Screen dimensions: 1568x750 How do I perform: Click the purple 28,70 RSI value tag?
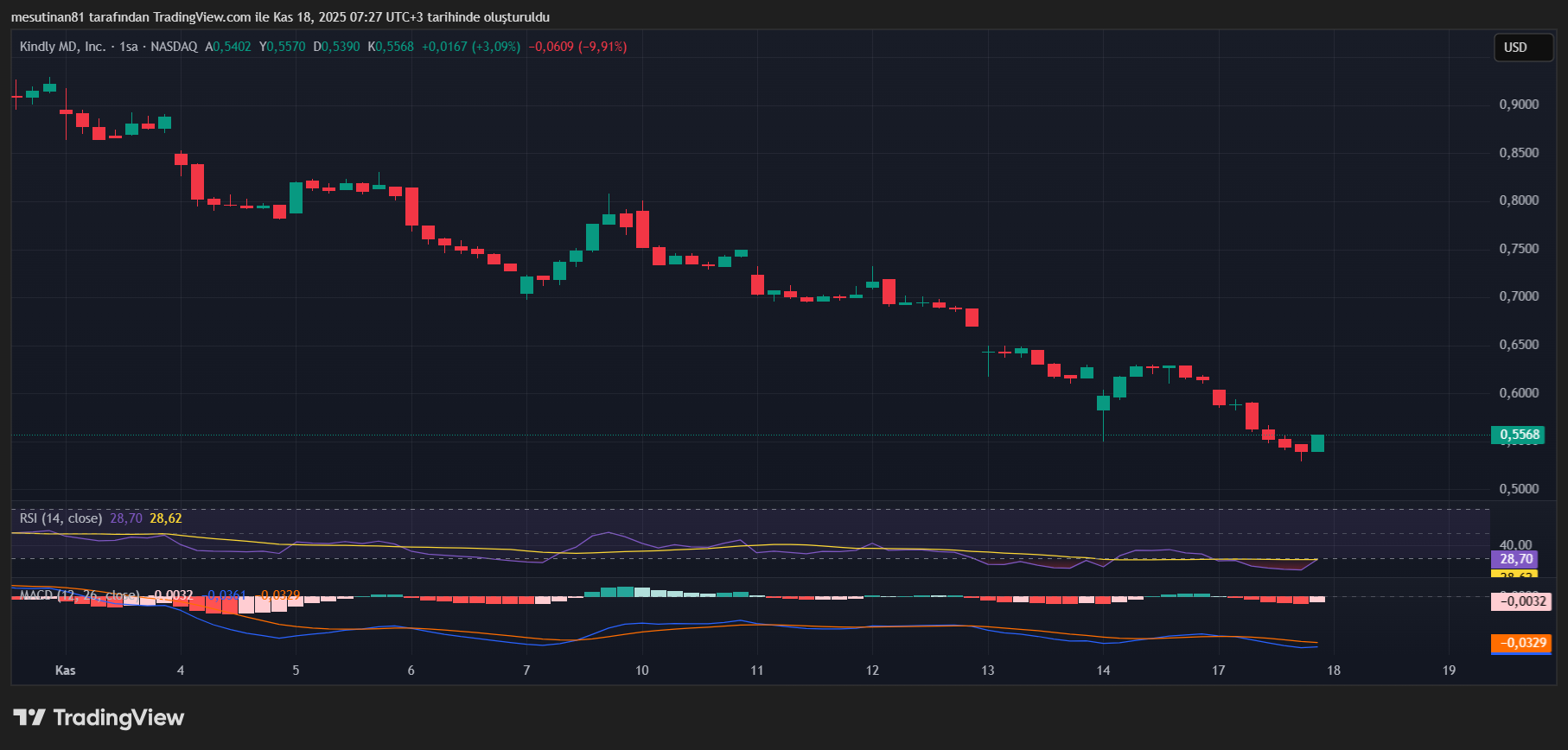point(1514,559)
